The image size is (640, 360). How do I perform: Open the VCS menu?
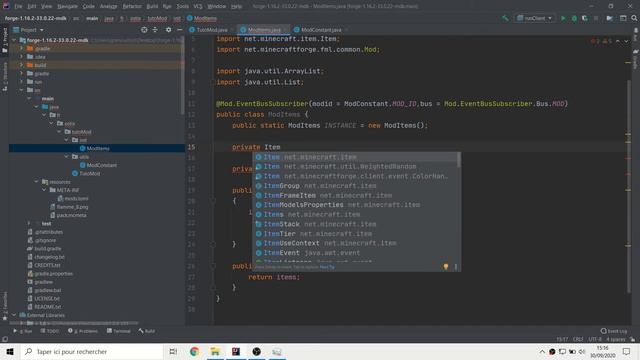198,6
